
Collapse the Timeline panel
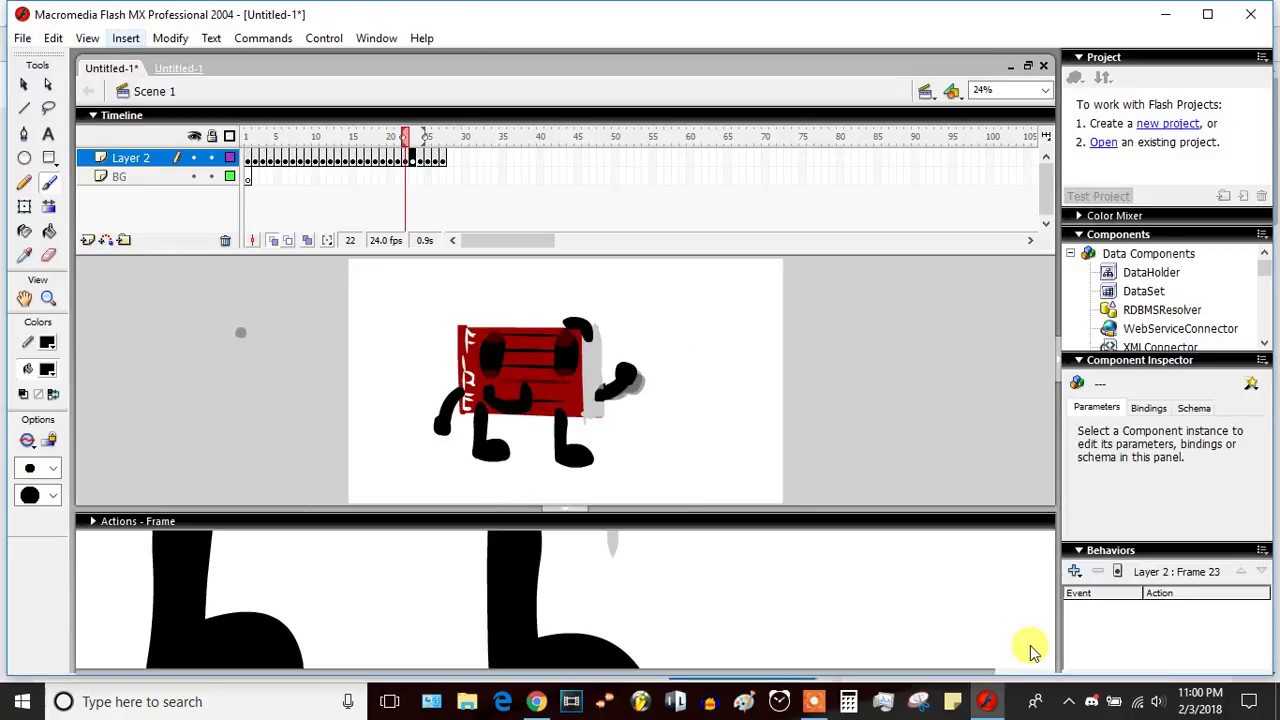click(x=93, y=115)
